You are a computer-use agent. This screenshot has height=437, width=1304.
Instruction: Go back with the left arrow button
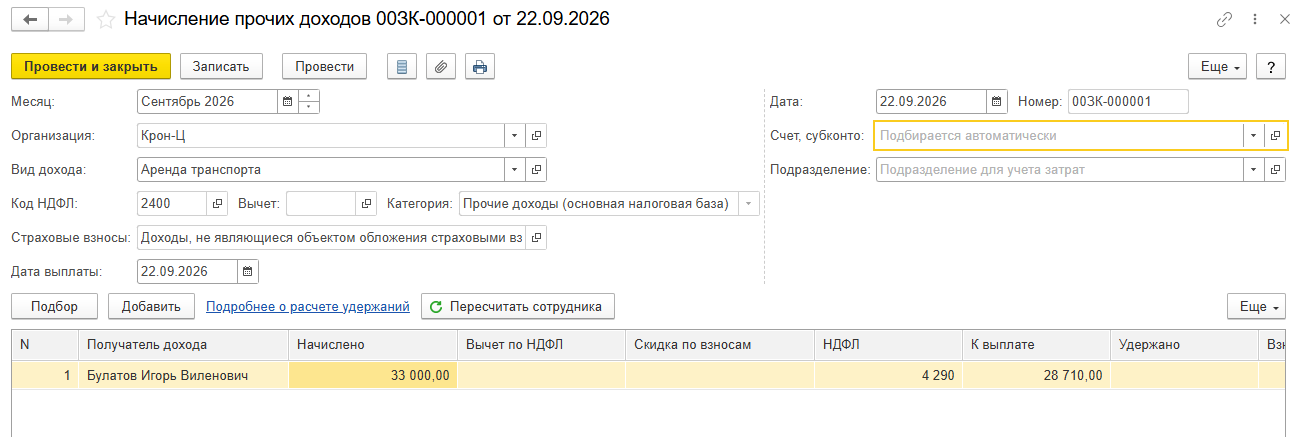coord(30,19)
